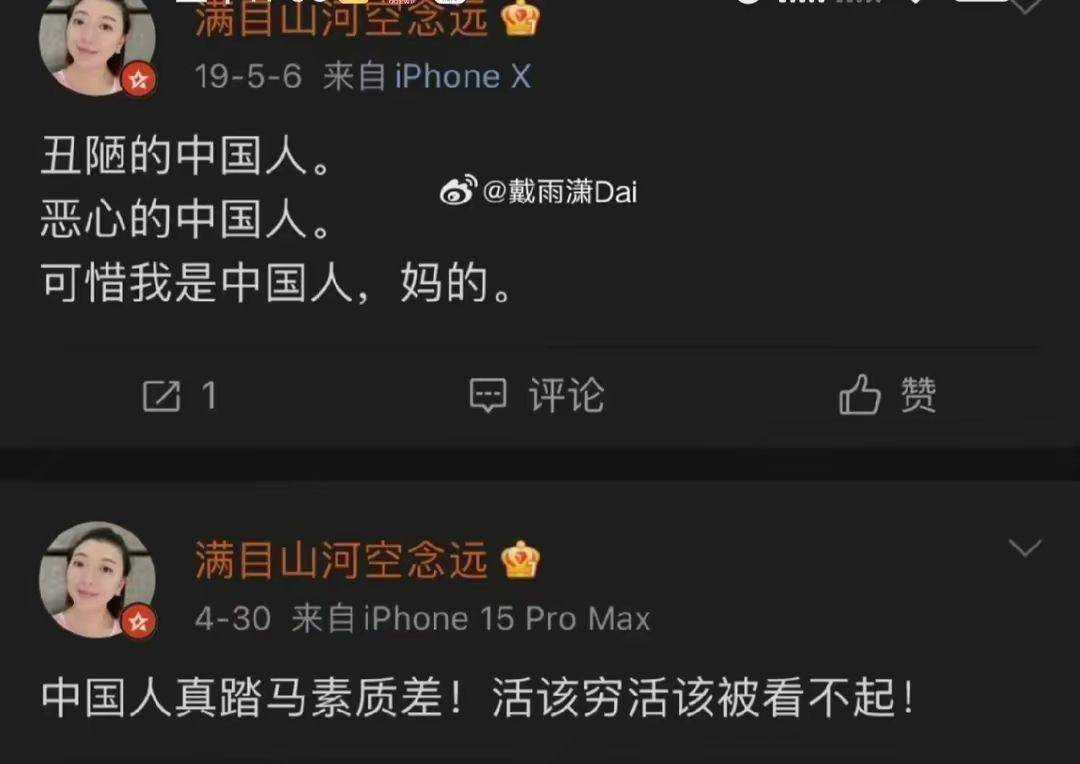Tap the repost icon under the first post
The width and height of the screenshot is (1080, 764).
pos(161,396)
